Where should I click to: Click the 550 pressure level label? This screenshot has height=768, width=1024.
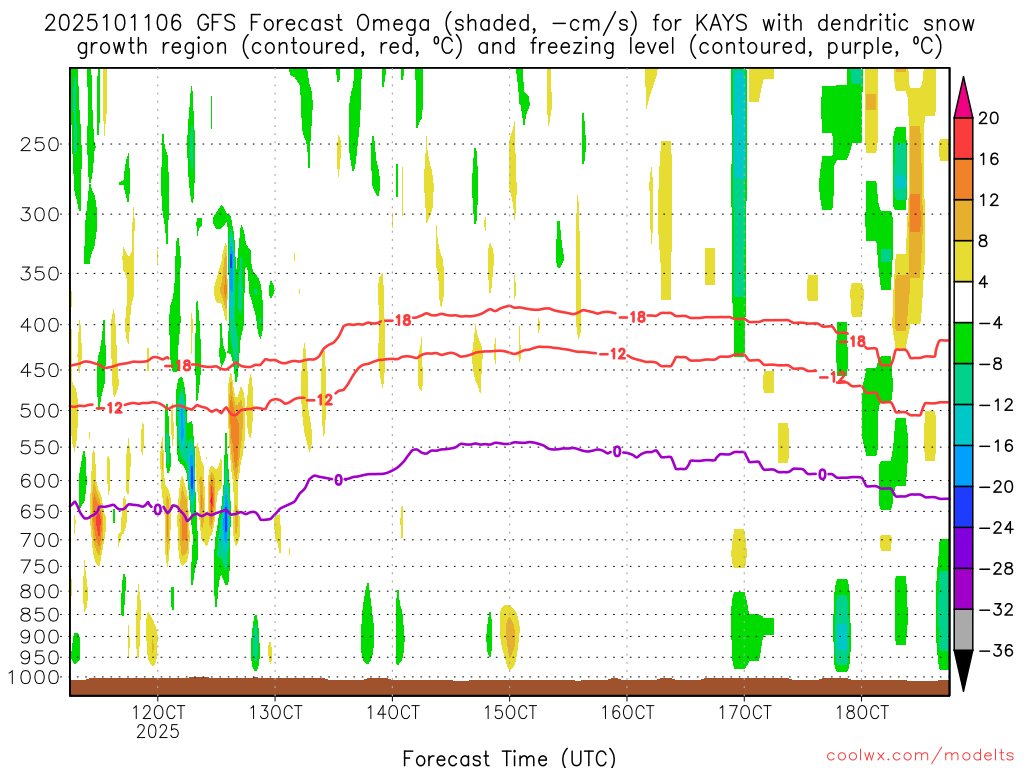click(x=40, y=447)
